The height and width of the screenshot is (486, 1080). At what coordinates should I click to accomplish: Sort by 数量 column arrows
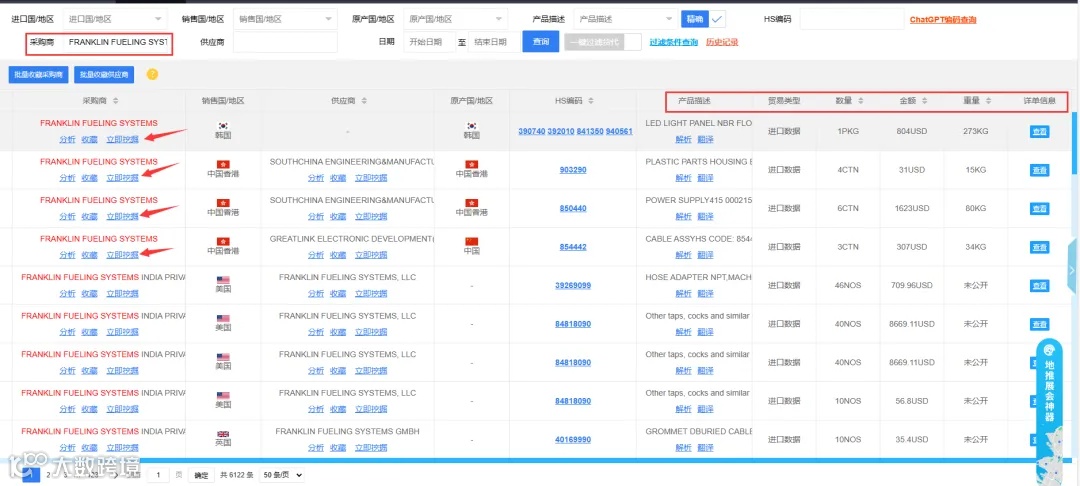pyautogui.click(x=860, y=101)
